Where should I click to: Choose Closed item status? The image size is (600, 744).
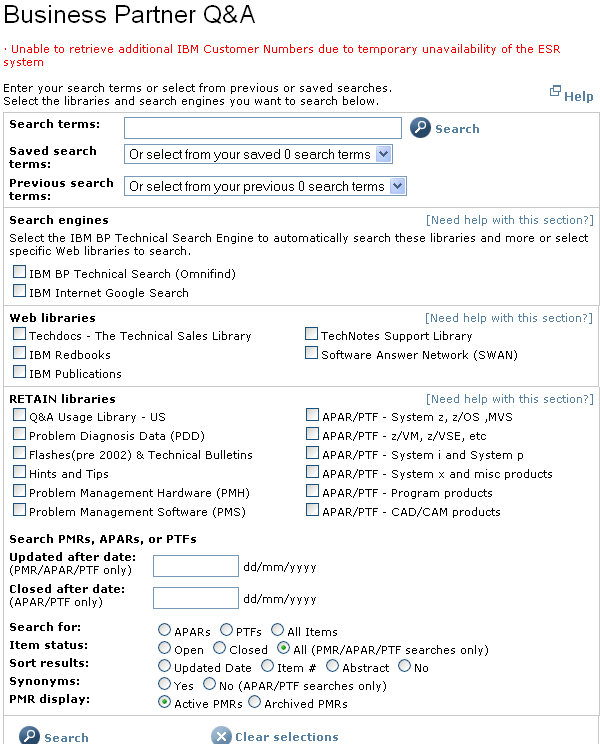coord(220,648)
